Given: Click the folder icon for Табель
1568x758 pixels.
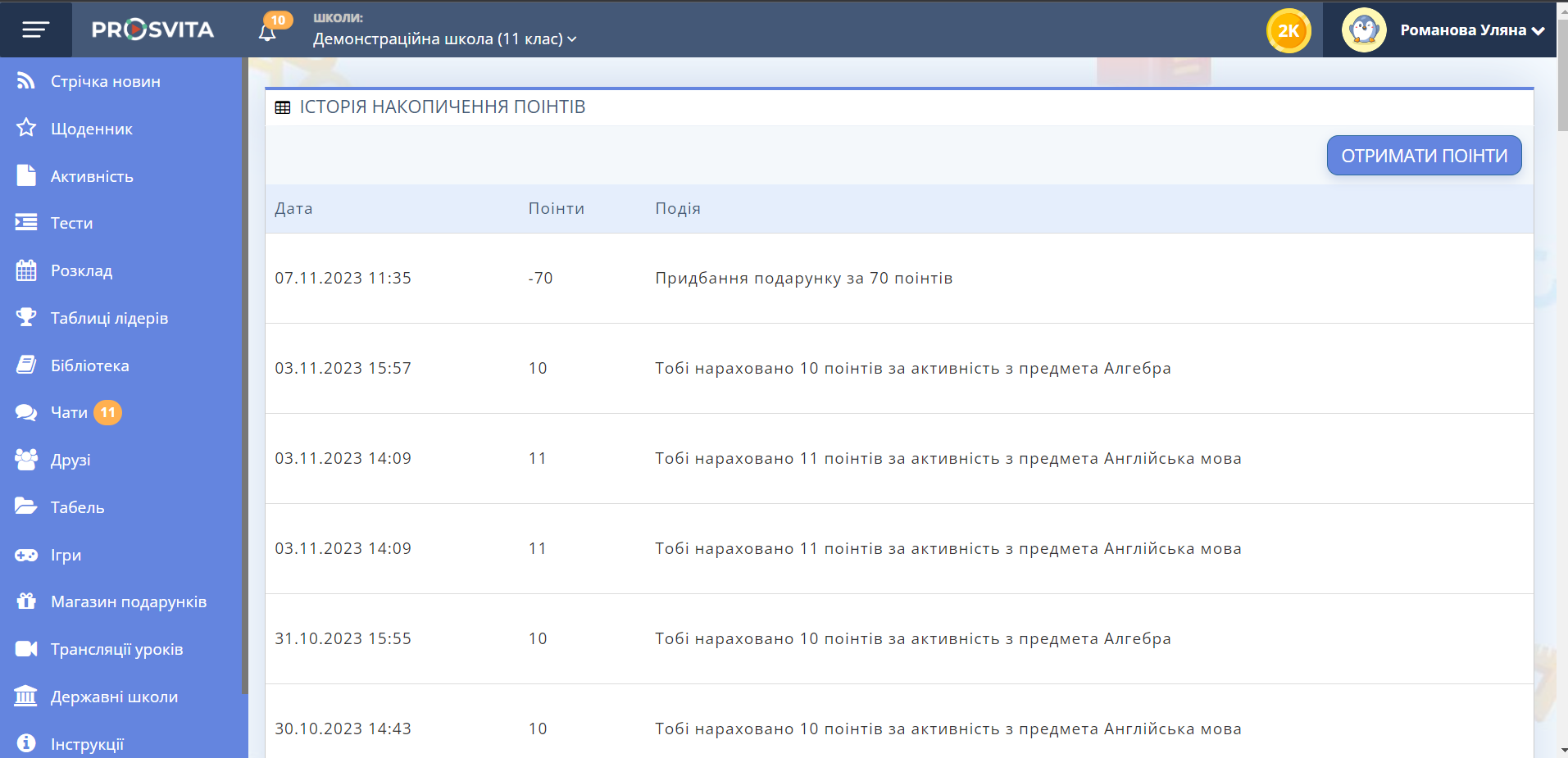Looking at the screenshot, I should 26,506.
